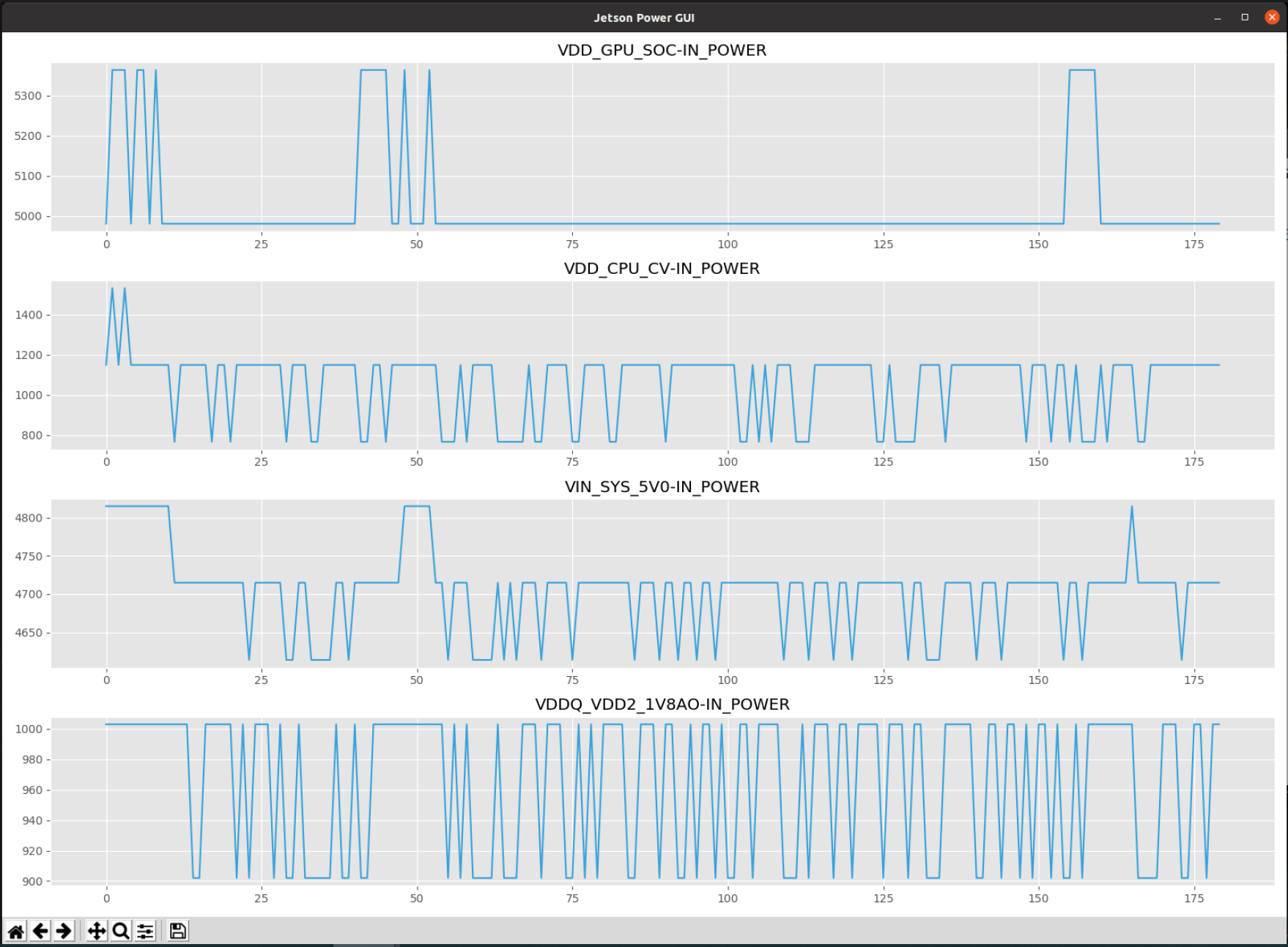Go back to the previous plot view
The image size is (1288, 947).
(x=40, y=930)
